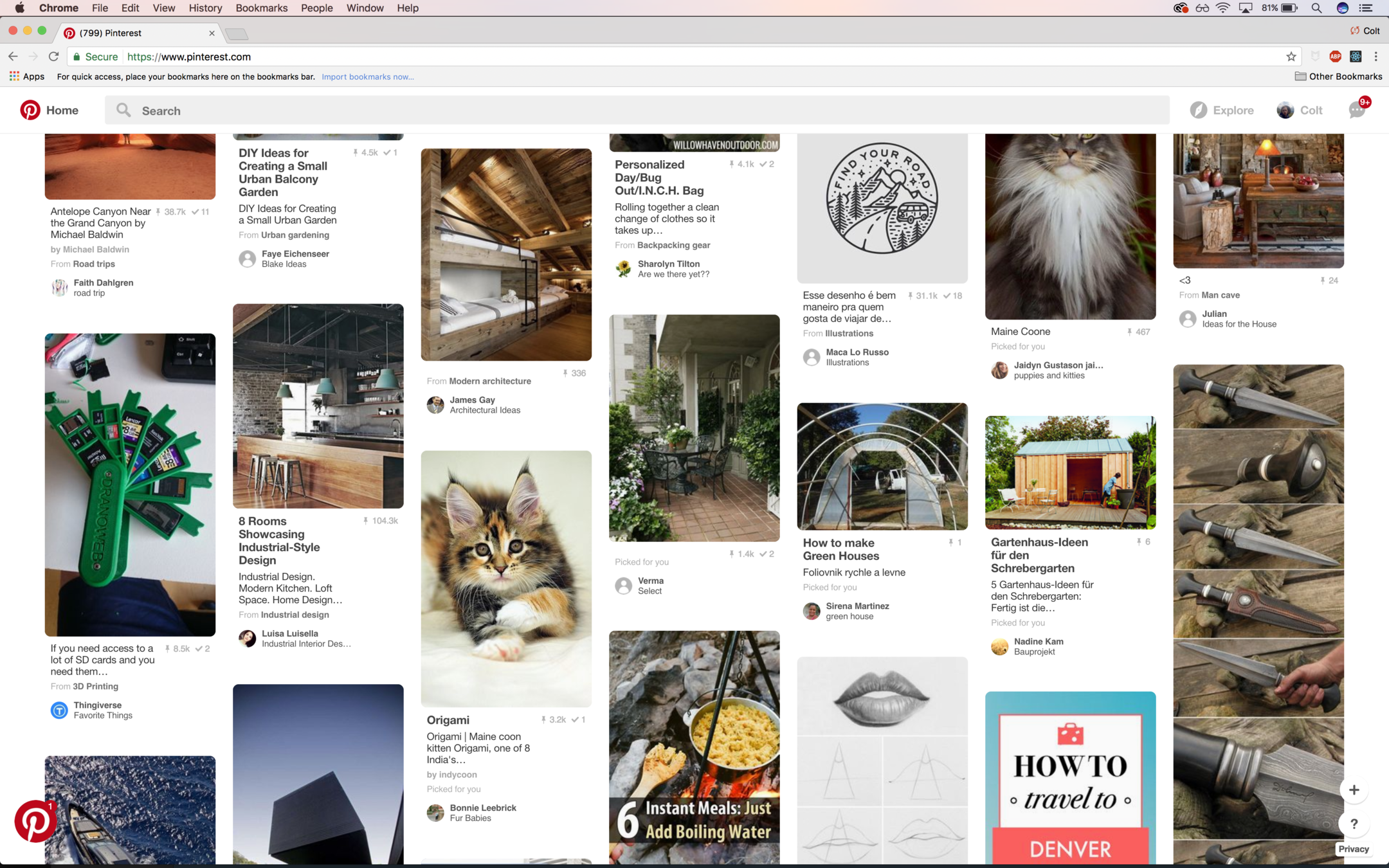The width and height of the screenshot is (1389, 868).
Task: Click the Import bookmarks now link
Action: (x=367, y=77)
